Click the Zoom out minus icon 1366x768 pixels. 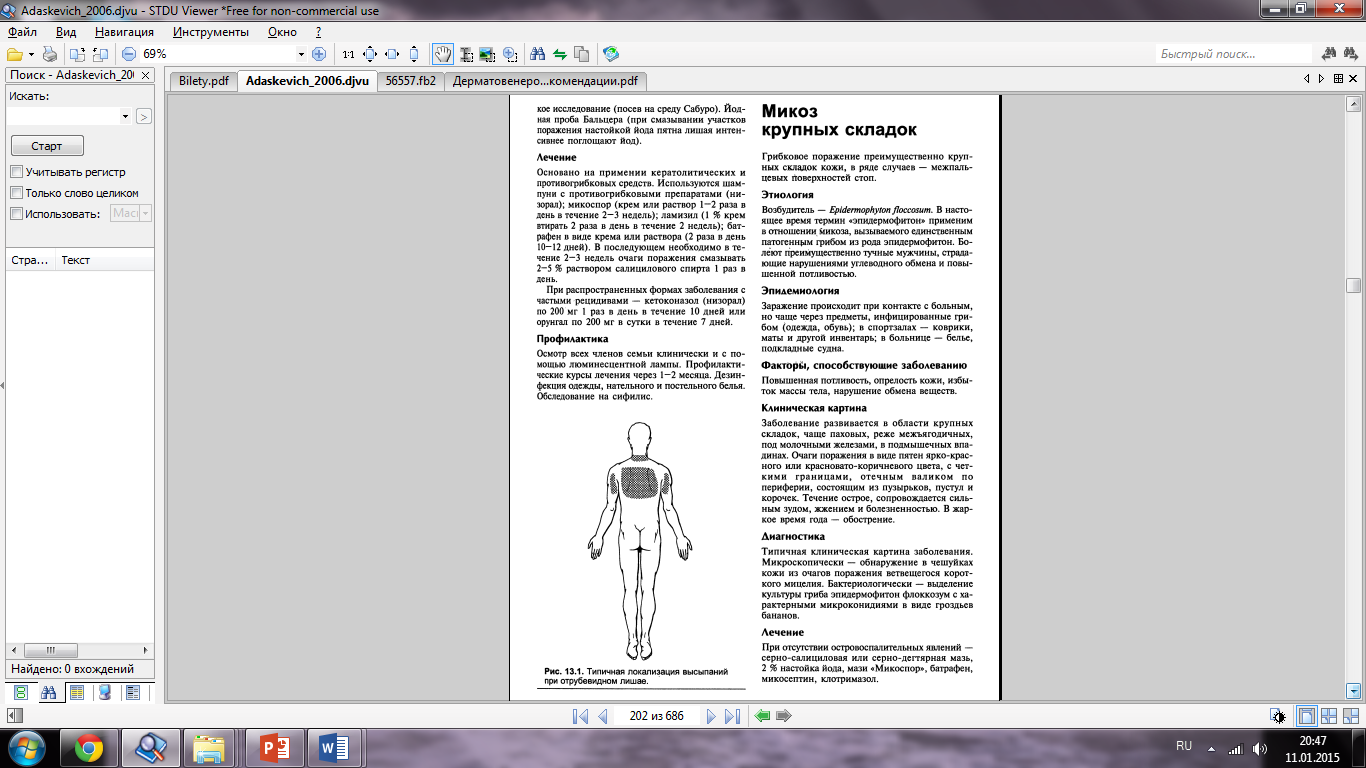pos(129,54)
